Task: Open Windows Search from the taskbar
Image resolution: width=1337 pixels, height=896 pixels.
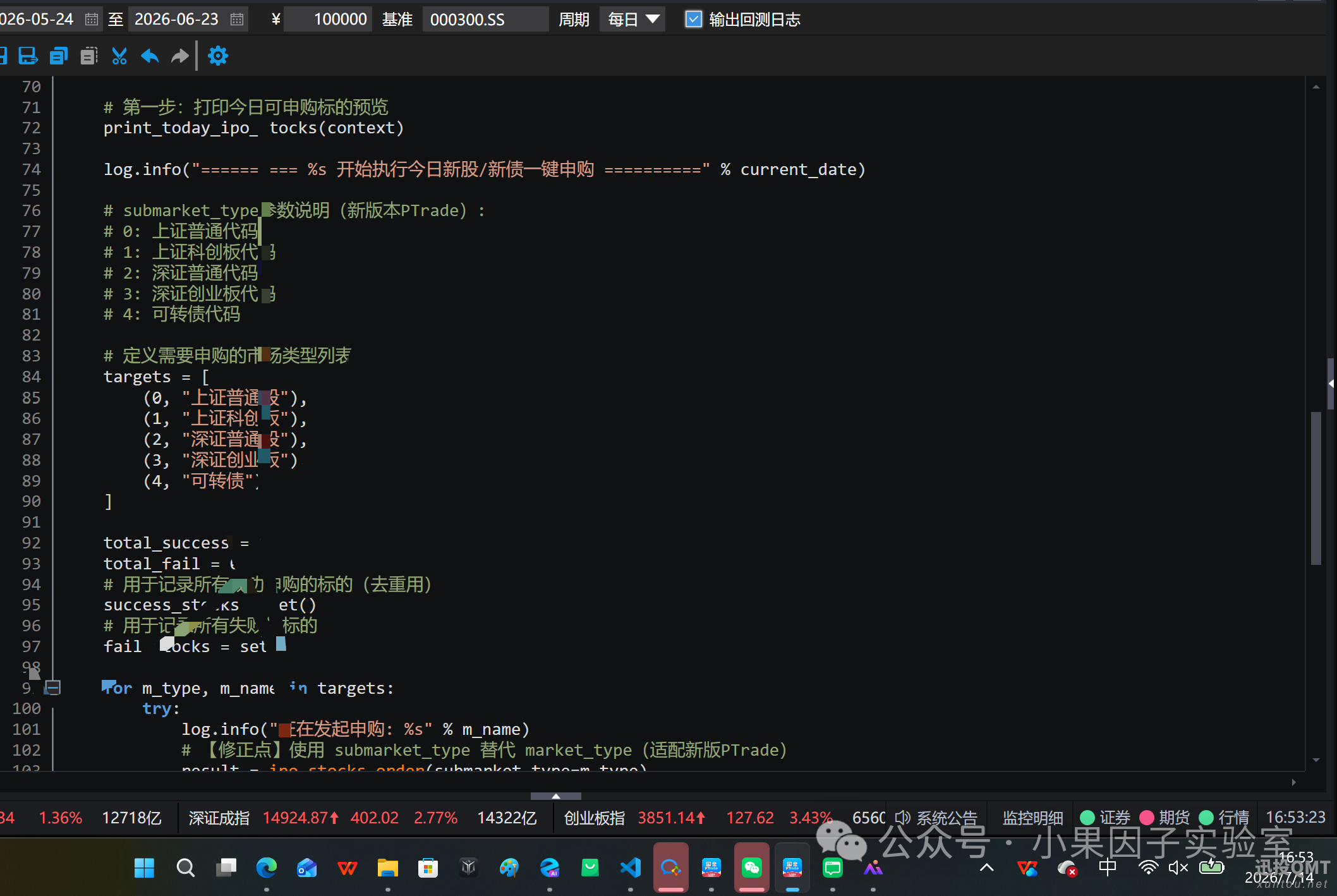Action: coord(185,868)
